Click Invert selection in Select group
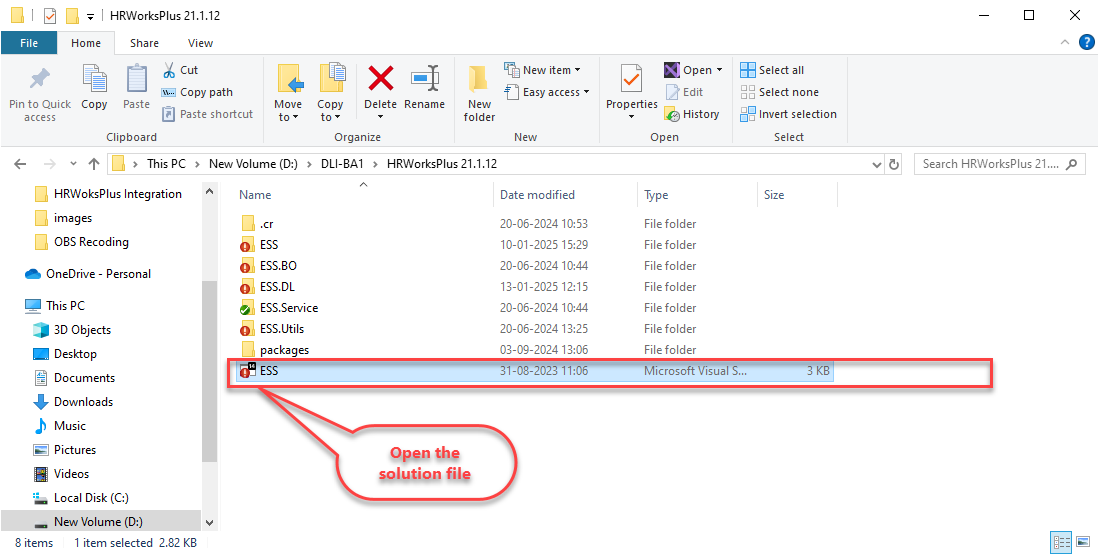The width and height of the screenshot is (1099, 555). 788,114
